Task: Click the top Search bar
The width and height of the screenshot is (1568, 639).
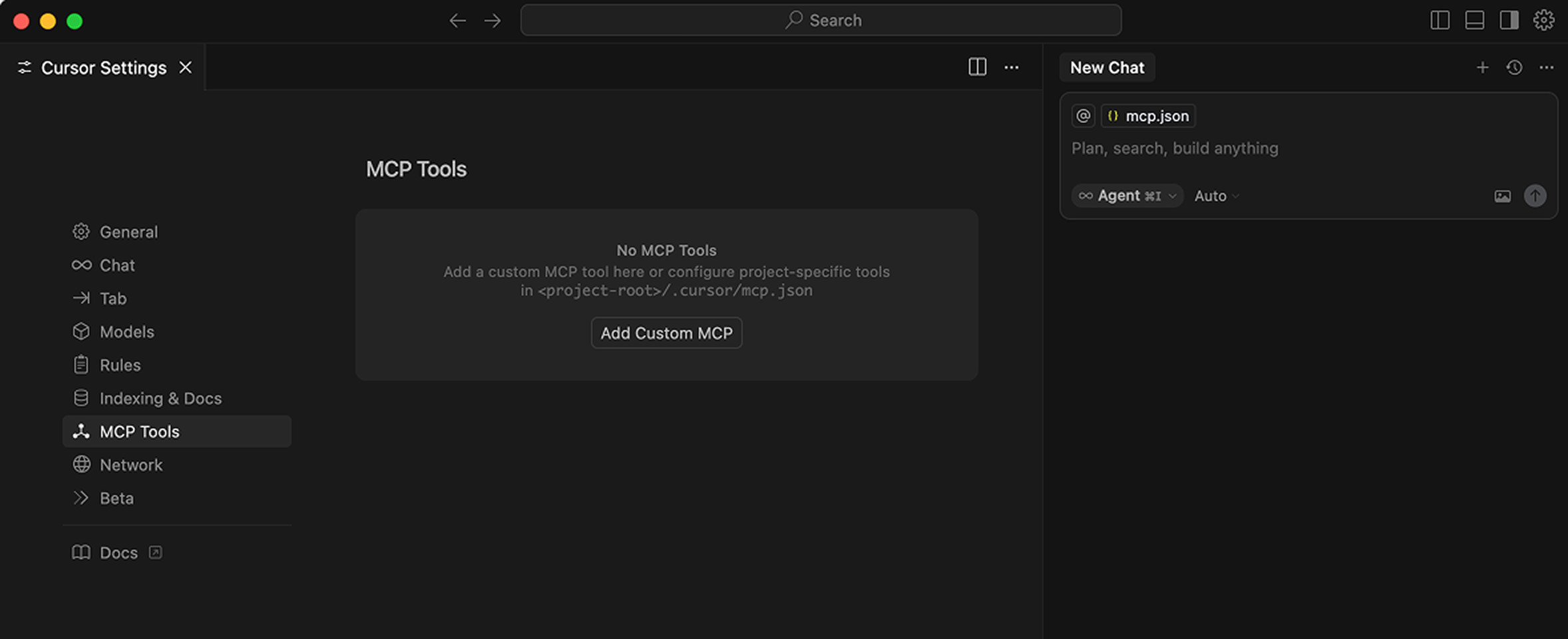Action: [x=821, y=20]
